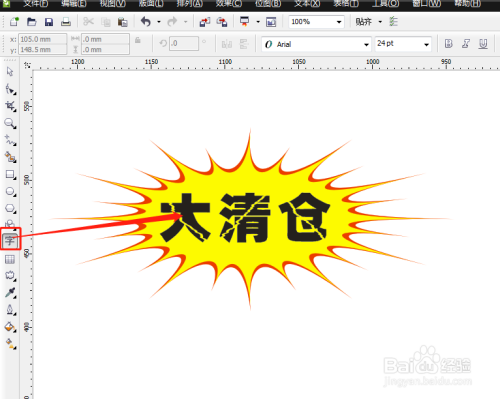Click the mirror vertically button
Screen dimensions: 500x399
244,44
